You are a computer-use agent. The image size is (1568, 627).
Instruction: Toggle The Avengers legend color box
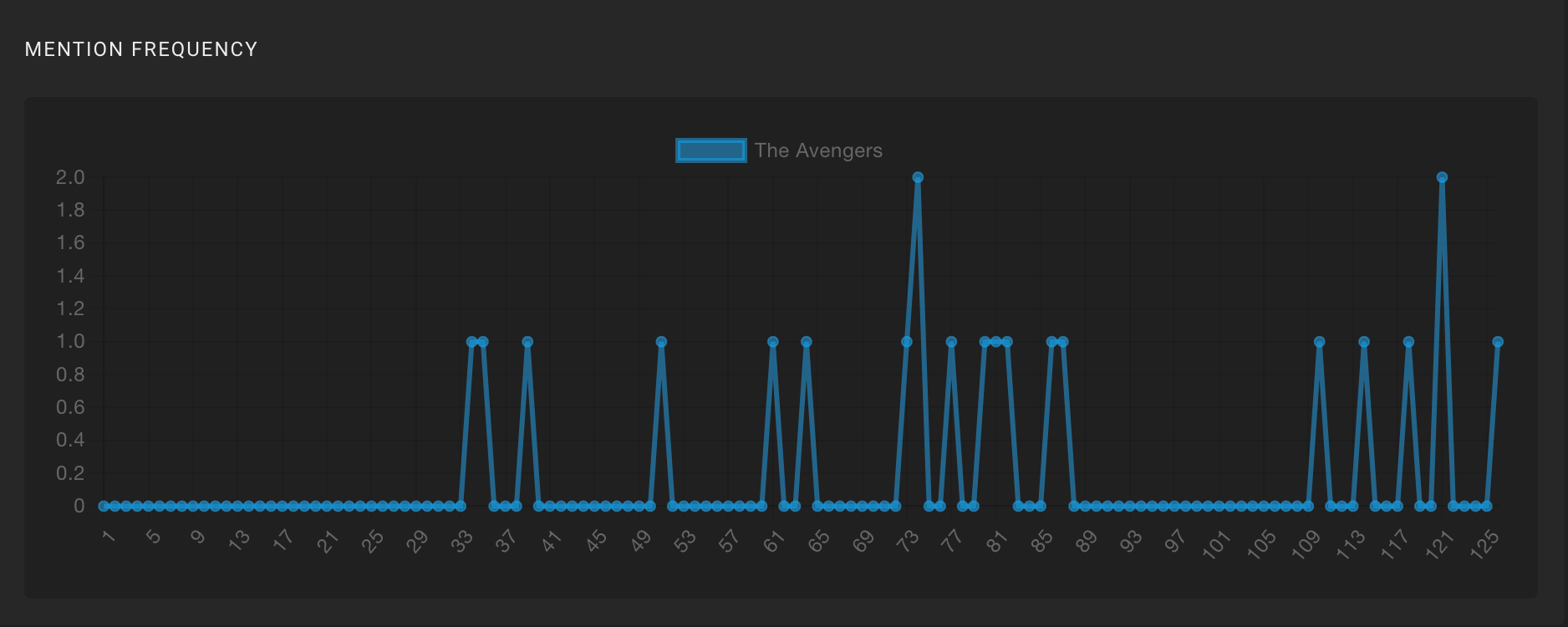[x=711, y=150]
